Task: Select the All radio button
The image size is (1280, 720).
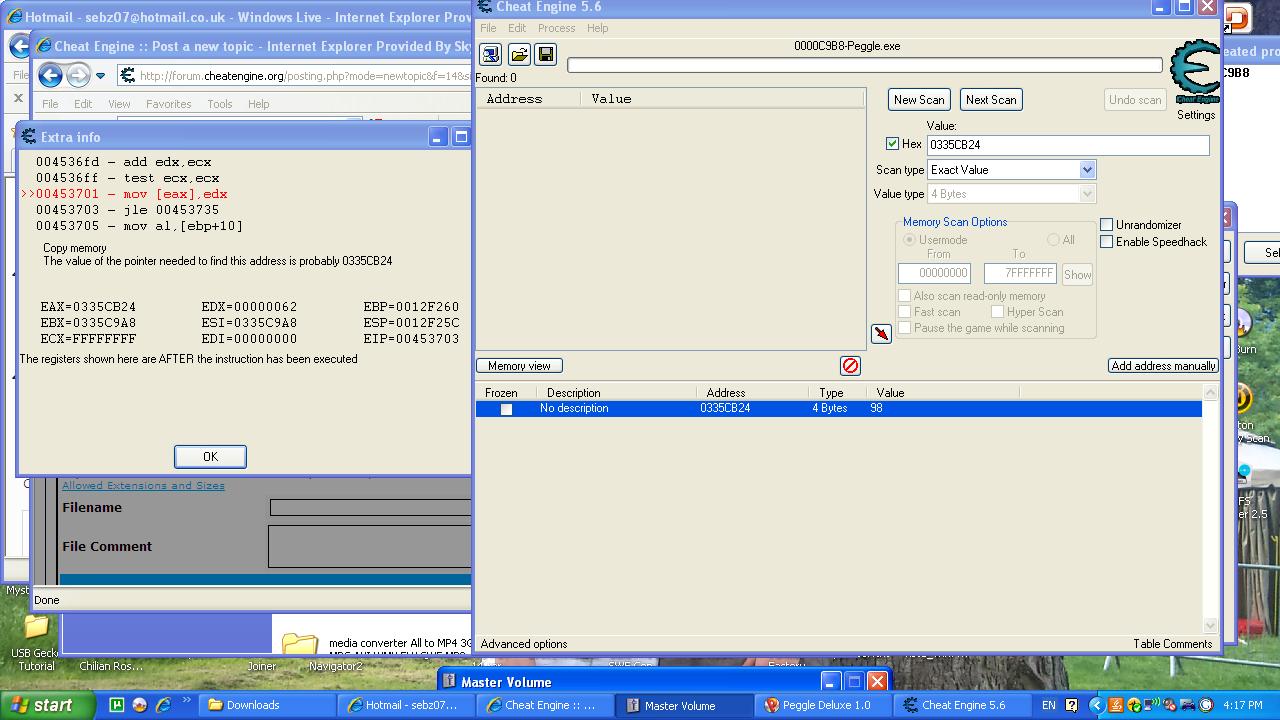Action: pyautogui.click(x=1053, y=240)
